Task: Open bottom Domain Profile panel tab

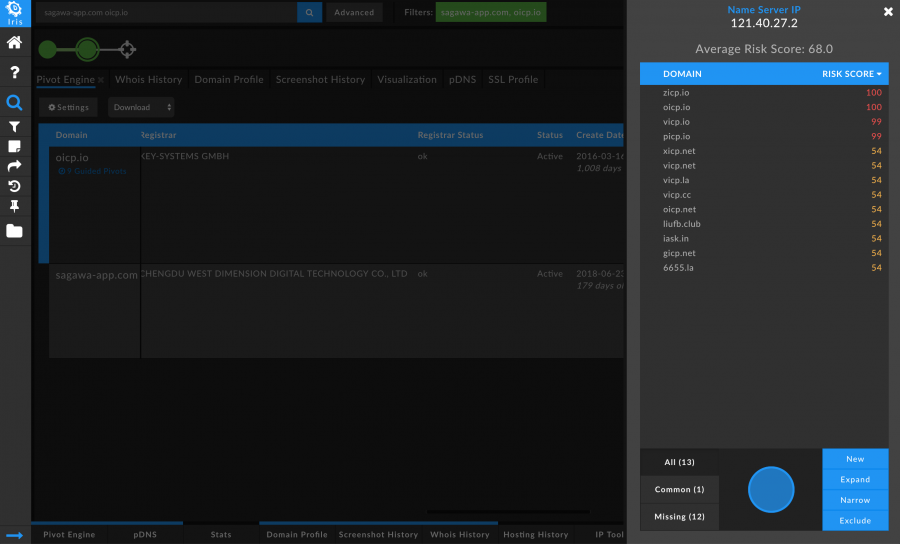Action: (297, 534)
